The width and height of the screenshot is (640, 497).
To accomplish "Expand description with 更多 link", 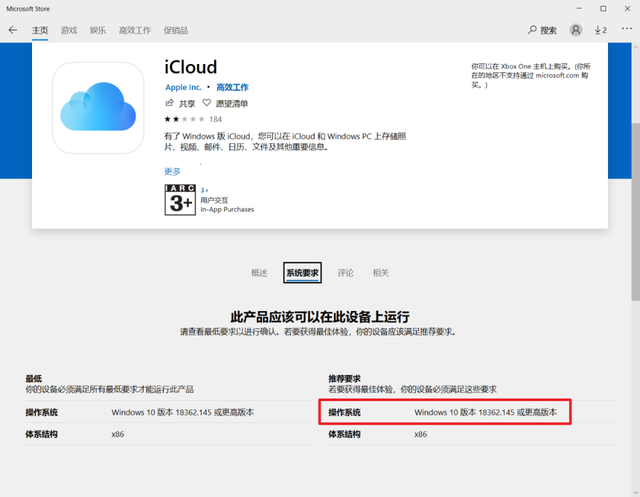I will tap(172, 171).
